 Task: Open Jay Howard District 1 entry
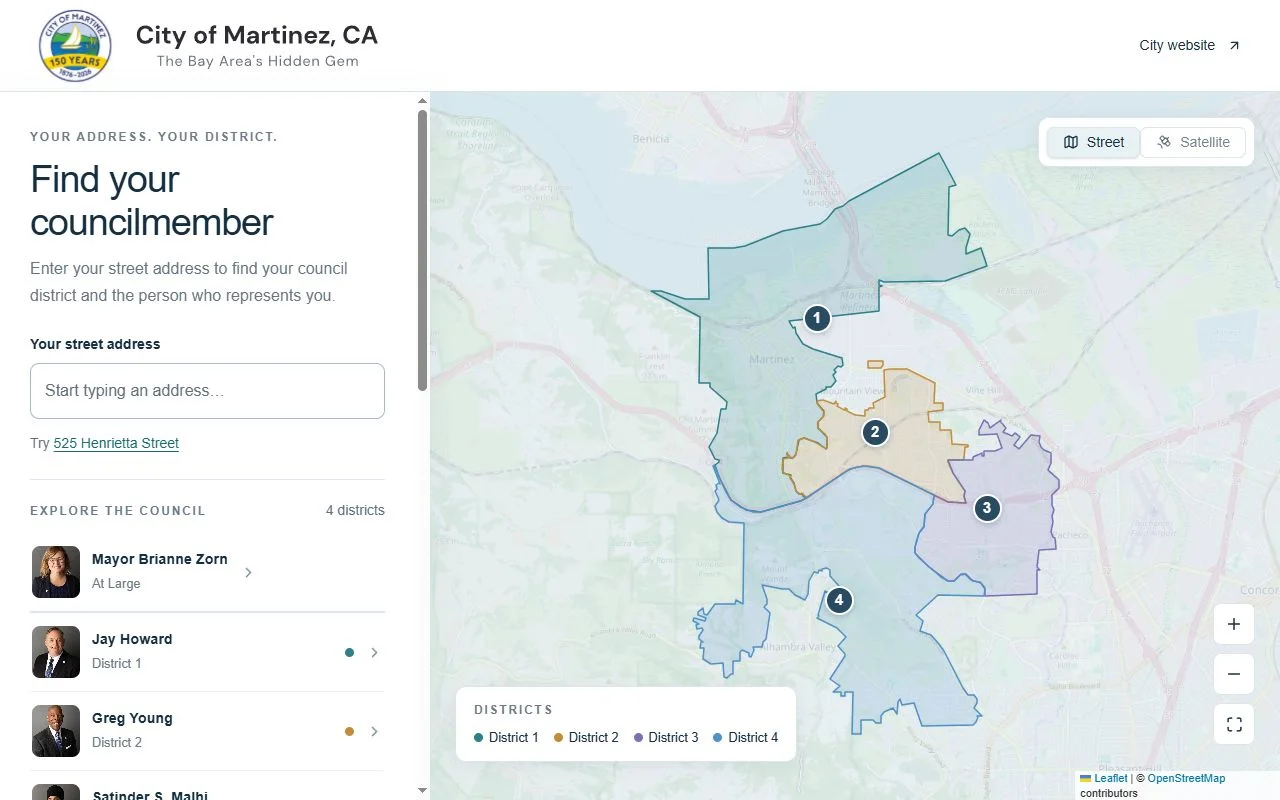pos(207,652)
